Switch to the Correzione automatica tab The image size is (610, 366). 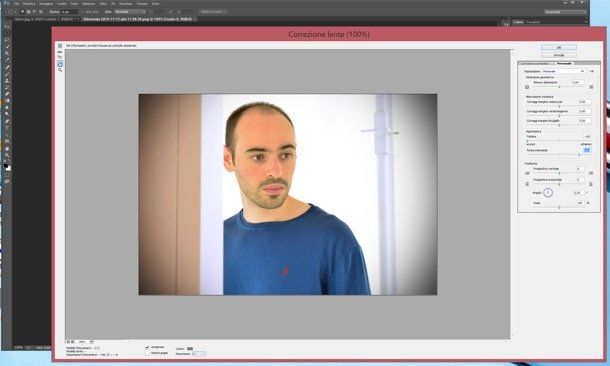coord(535,63)
